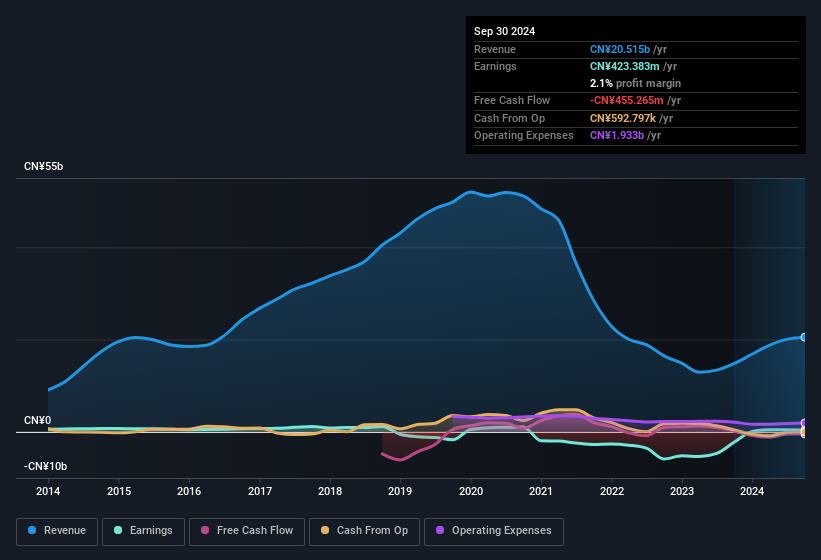
Task: Click the Earnings label in tooltip
Action: point(495,66)
